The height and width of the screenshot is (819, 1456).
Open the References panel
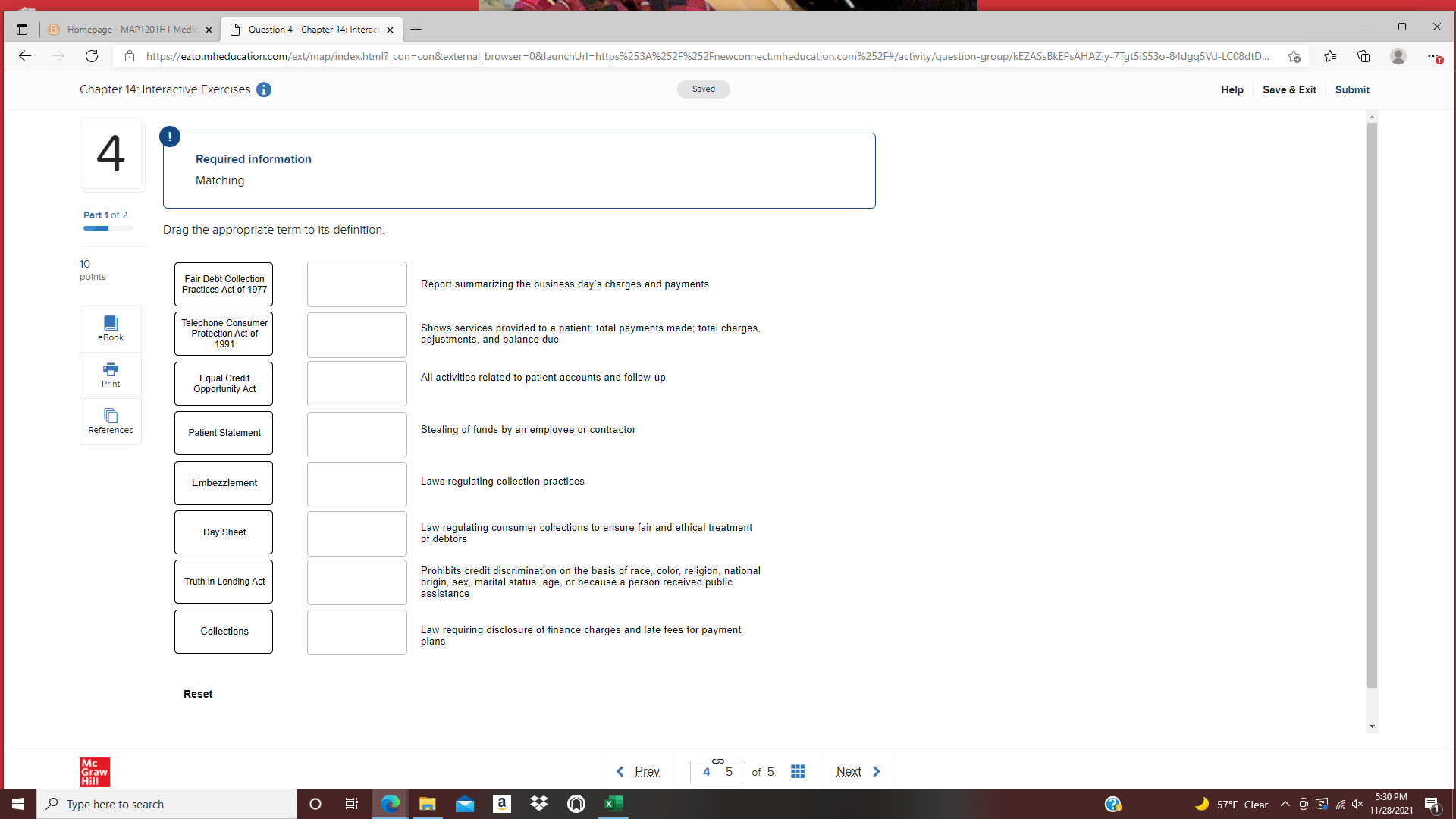(110, 419)
